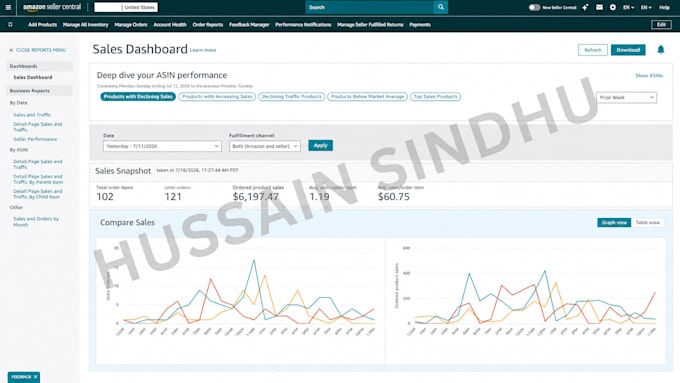Click the Units ordered value 121

173,197
